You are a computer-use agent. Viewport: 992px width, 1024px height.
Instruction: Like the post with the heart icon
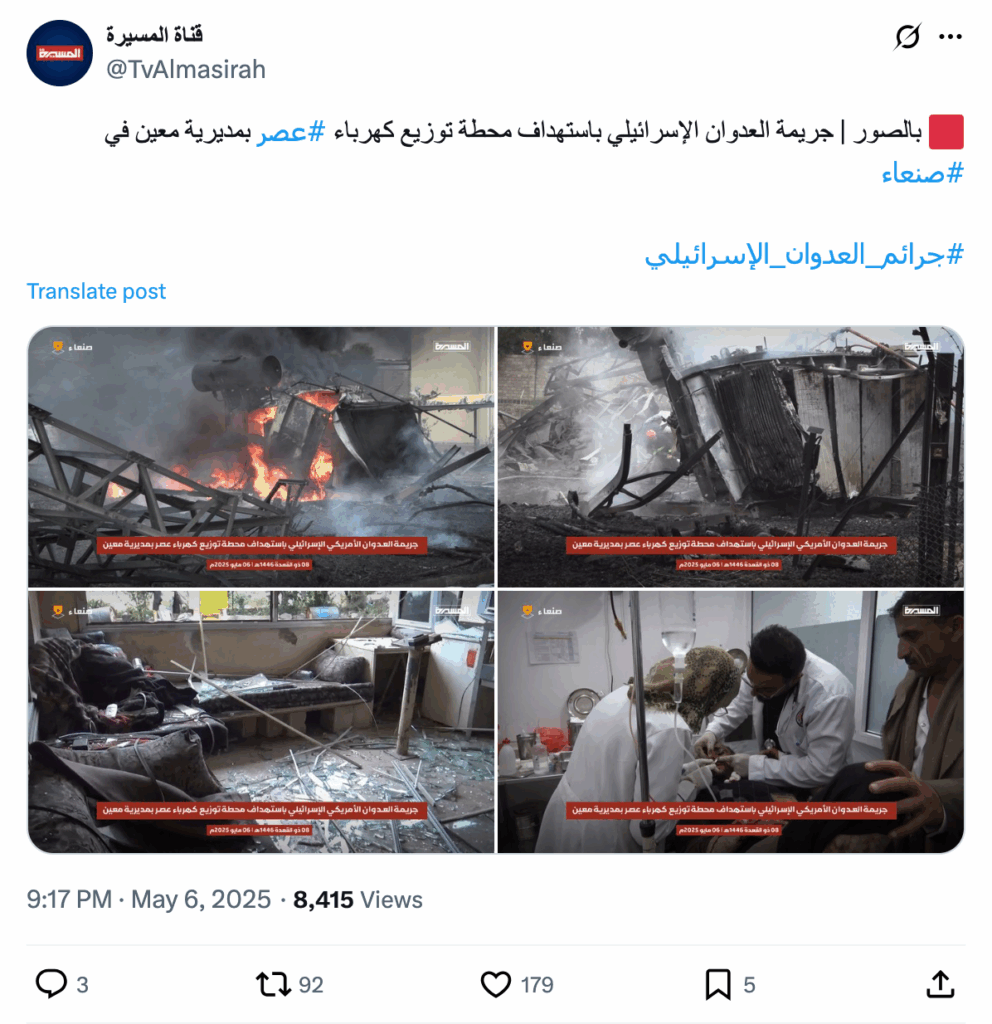click(496, 984)
